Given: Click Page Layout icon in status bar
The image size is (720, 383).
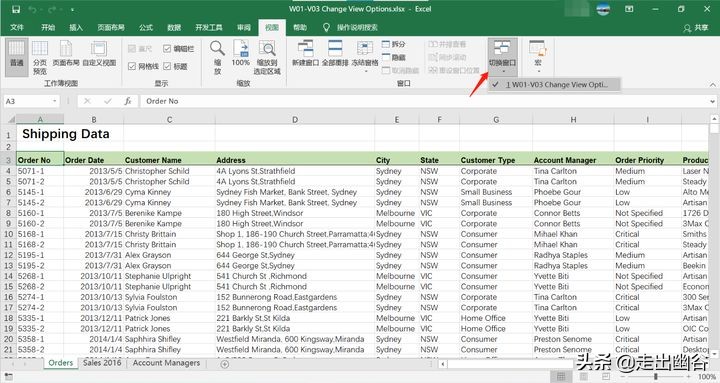Looking at the screenshot, I should [x=583, y=377].
